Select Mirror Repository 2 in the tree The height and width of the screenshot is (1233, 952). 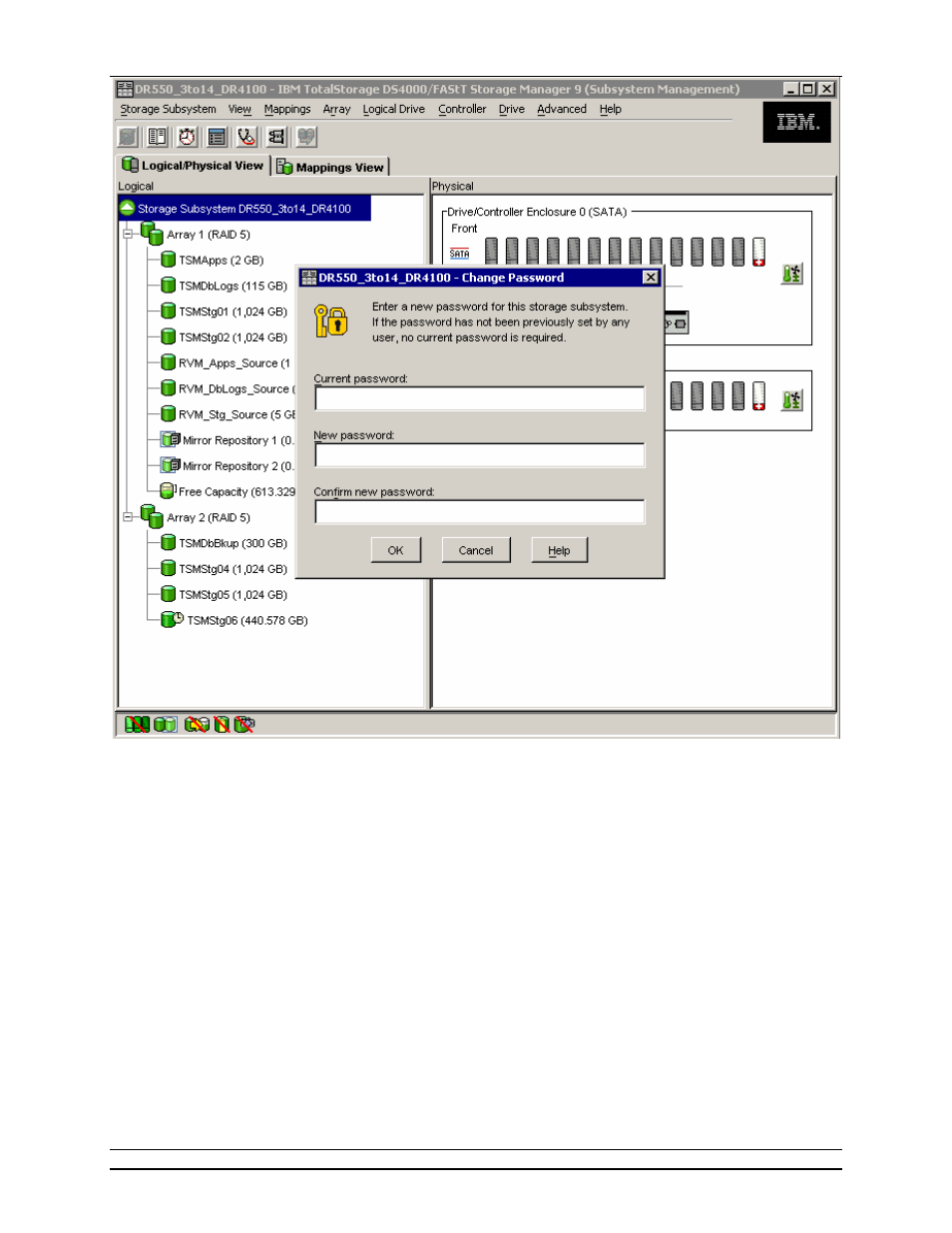[x=238, y=466]
